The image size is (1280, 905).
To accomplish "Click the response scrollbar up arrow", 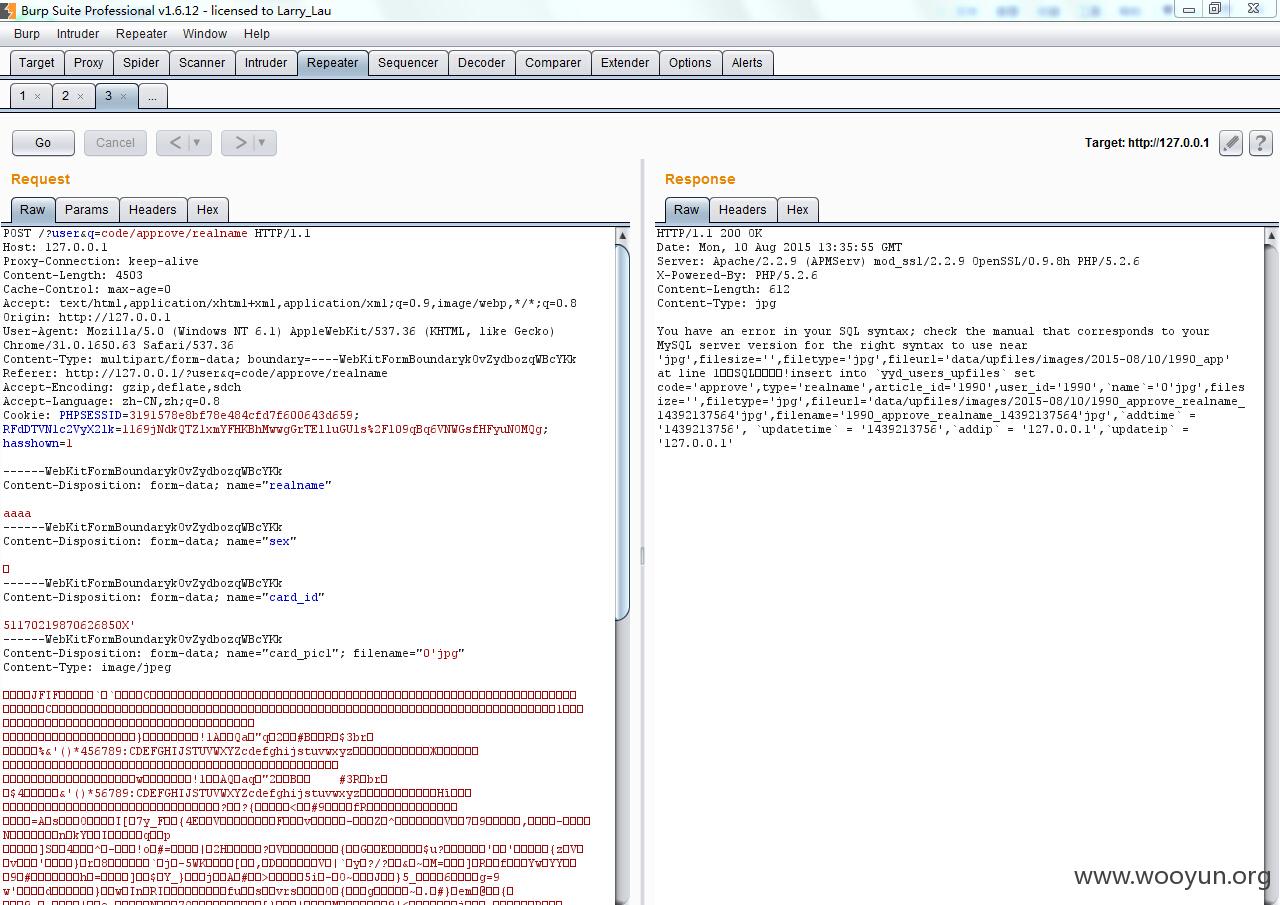I will point(1271,236).
